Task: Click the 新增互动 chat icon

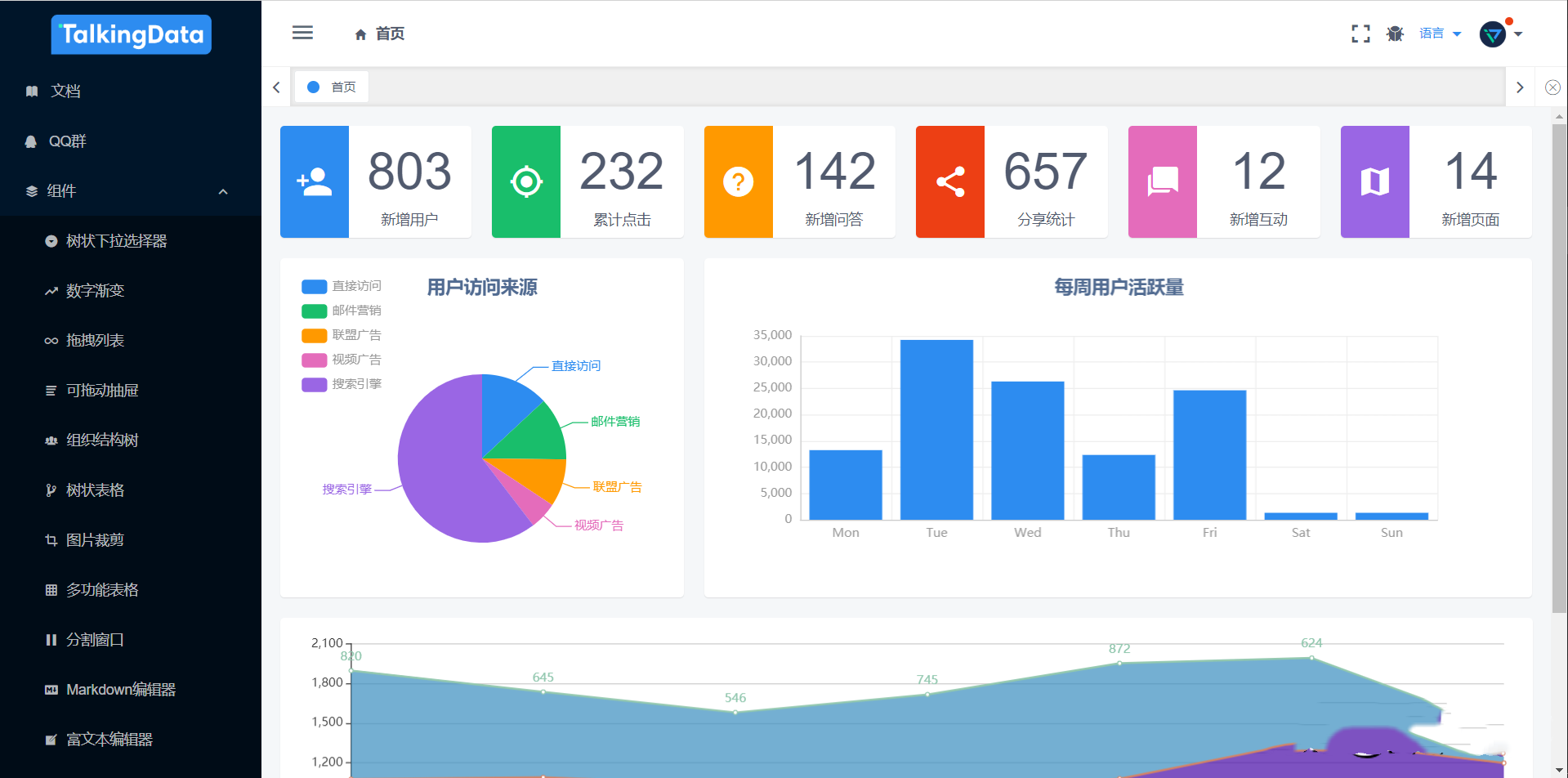Action: (1162, 181)
